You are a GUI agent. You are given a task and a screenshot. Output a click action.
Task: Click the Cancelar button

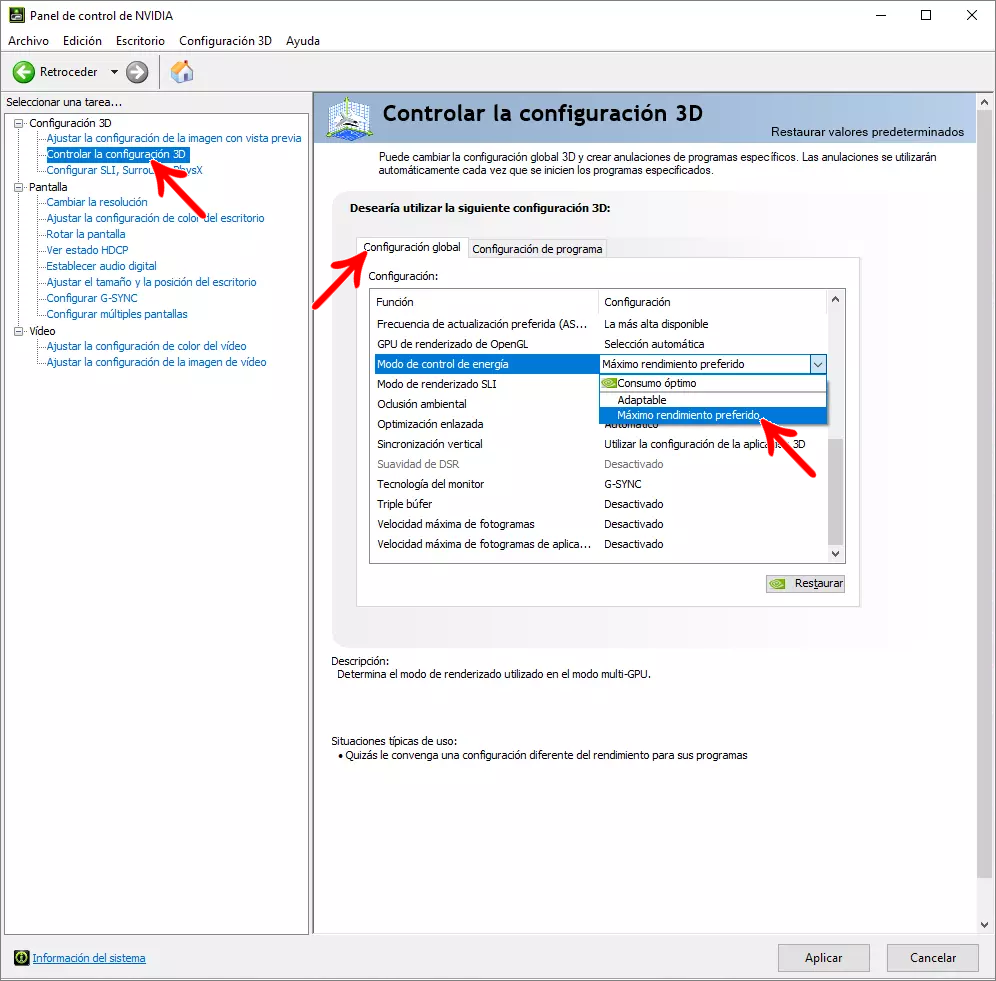coord(932,957)
